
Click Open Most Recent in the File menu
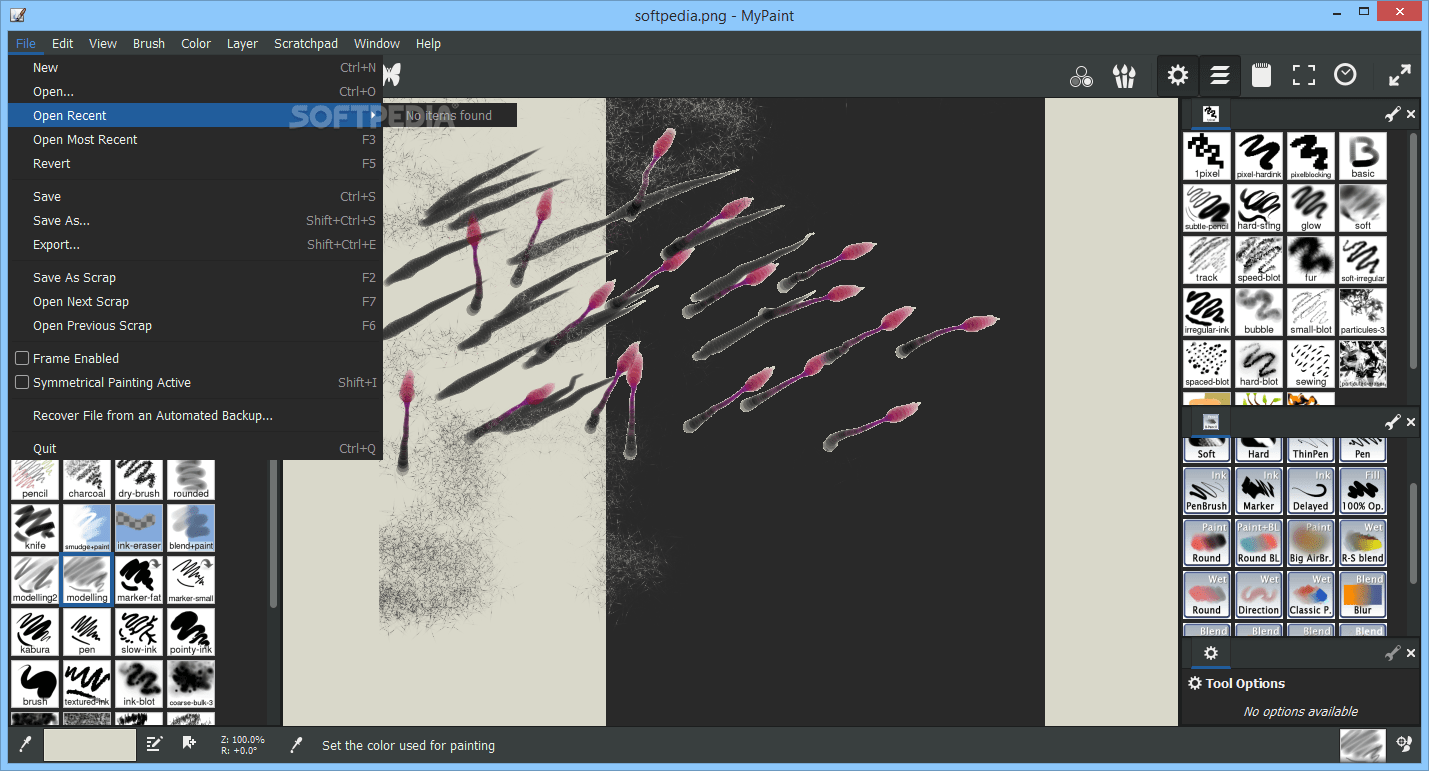85,139
